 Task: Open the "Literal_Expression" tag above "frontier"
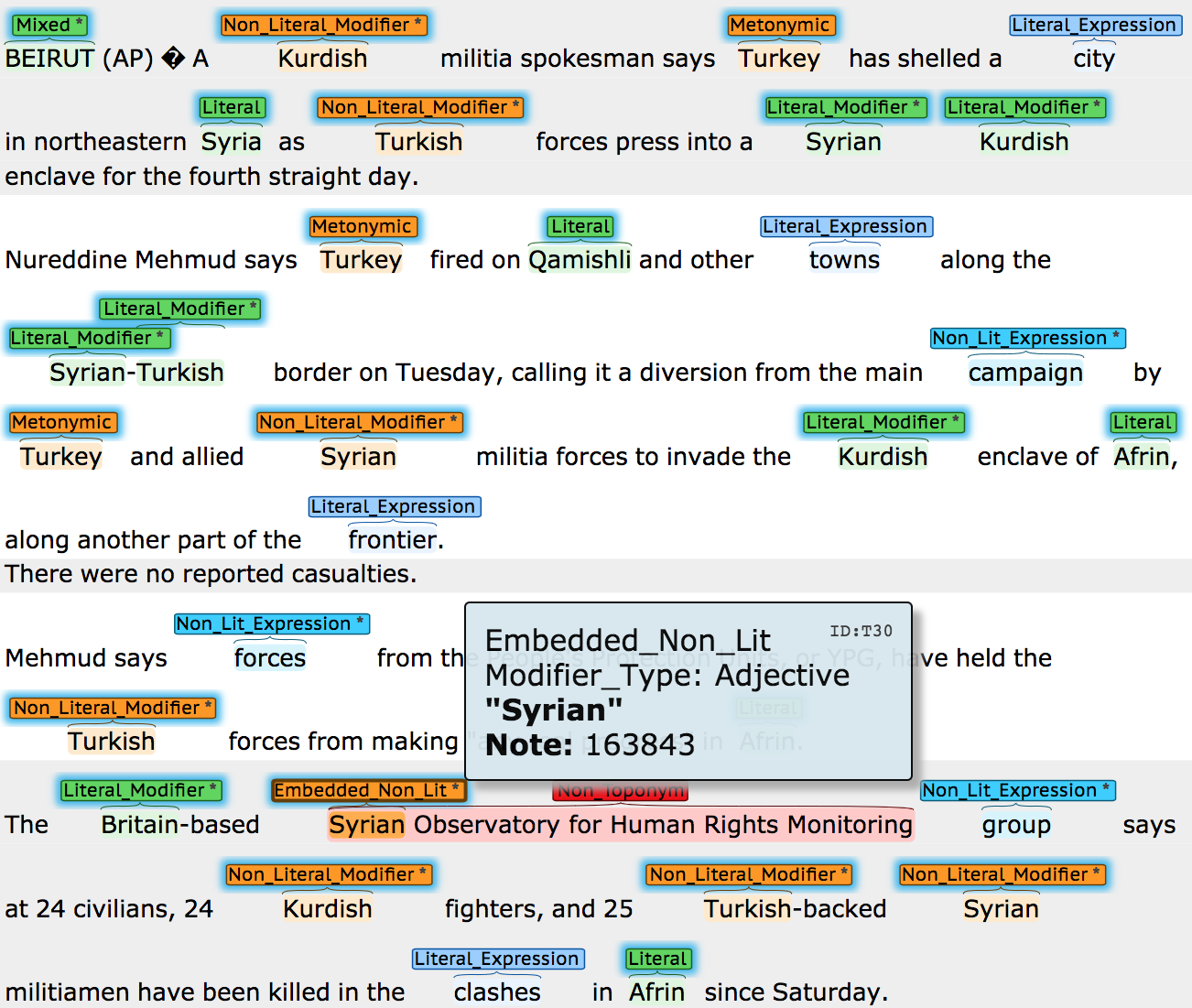click(x=394, y=506)
